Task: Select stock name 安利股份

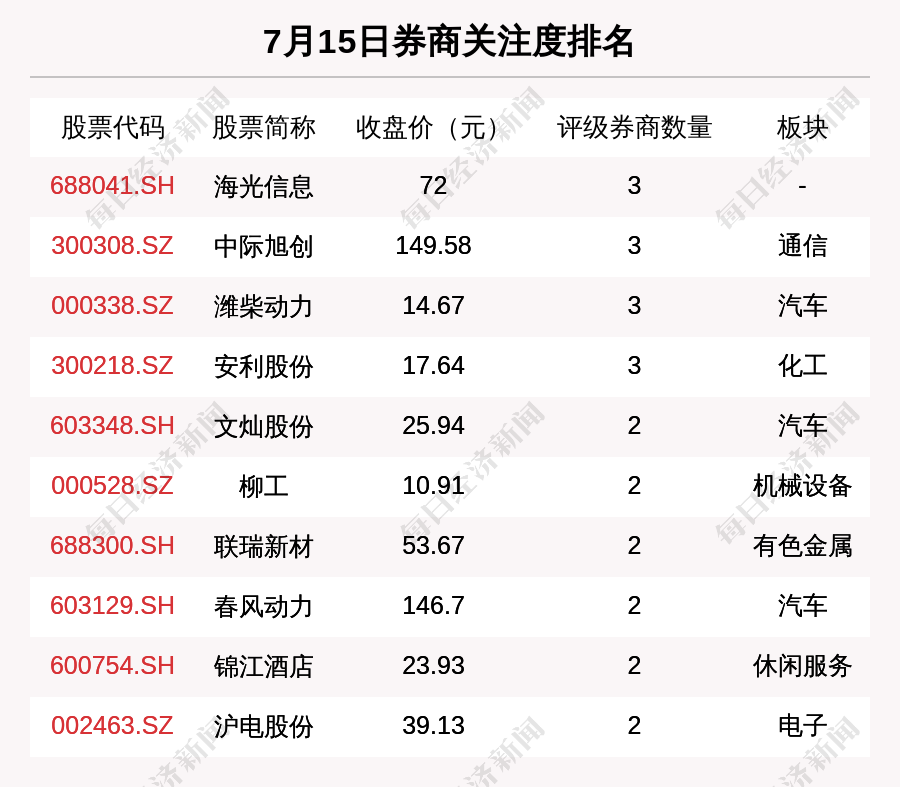Action: pyautogui.click(x=263, y=367)
